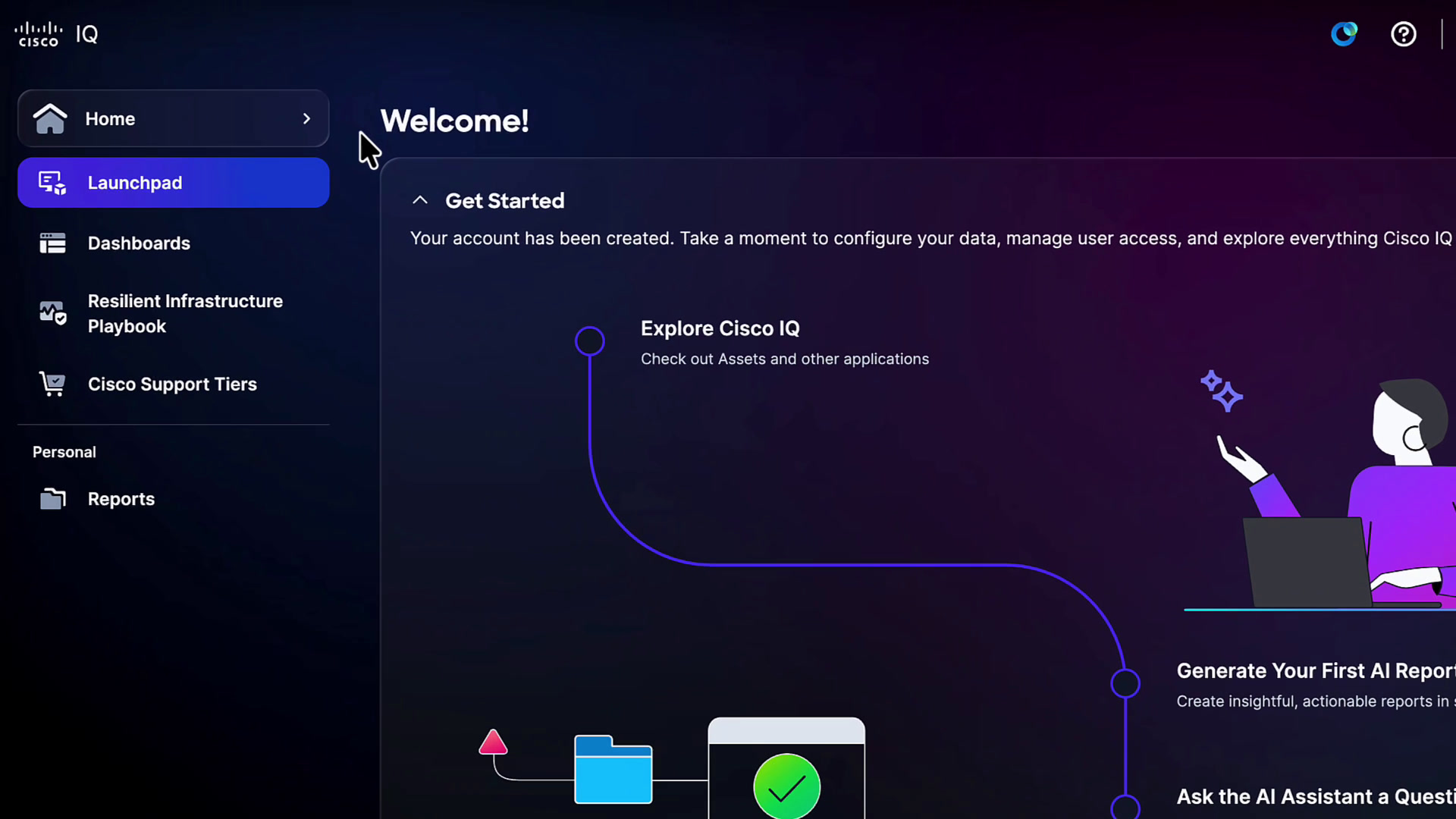Click the Personal section label
The width and height of the screenshot is (1456, 819).
coord(64,452)
